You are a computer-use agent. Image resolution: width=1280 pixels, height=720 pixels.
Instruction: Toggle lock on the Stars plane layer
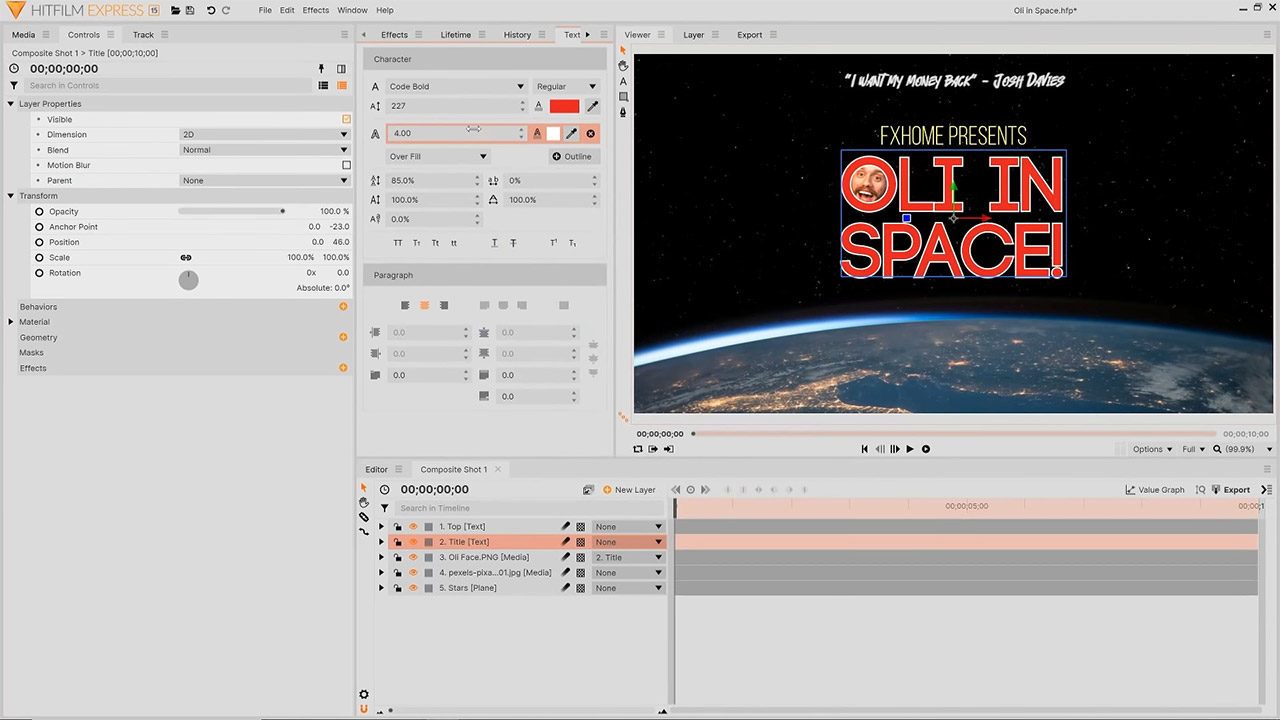[x=397, y=588]
